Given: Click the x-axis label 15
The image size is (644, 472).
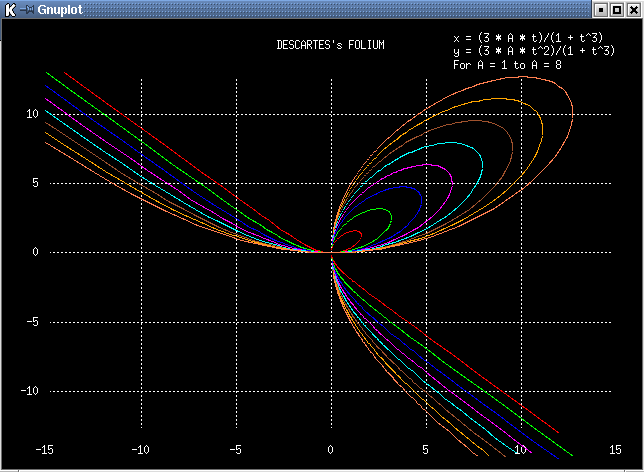Looking at the screenshot, I should (x=615, y=450).
